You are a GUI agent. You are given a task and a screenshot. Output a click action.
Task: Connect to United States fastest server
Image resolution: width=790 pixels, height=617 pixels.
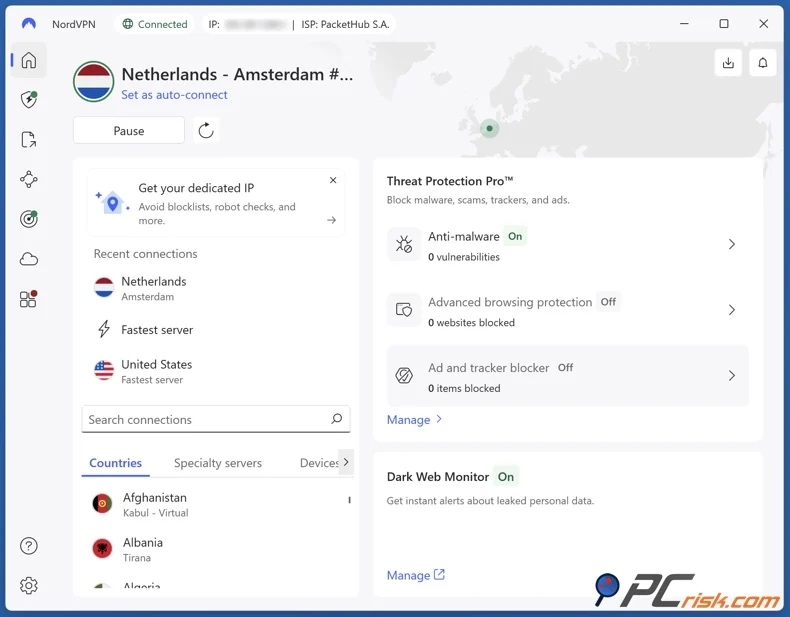point(217,371)
